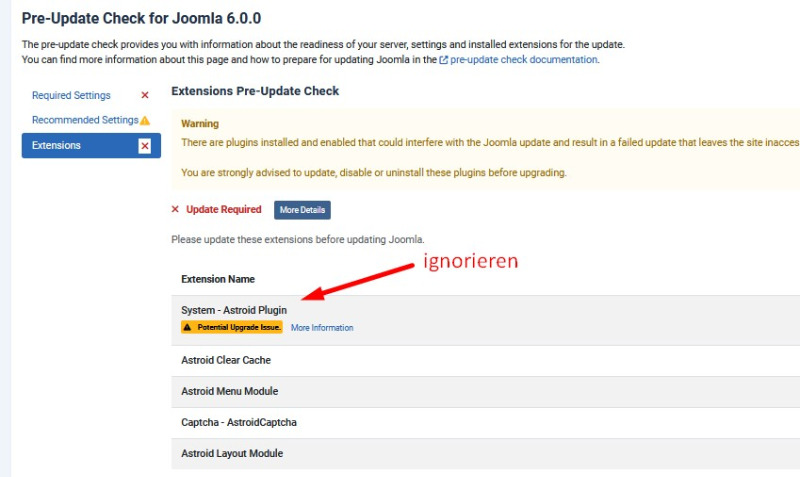Image resolution: width=800 pixels, height=477 pixels.
Task: Click More Information for the Astroid Plugin
Action: pyautogui.click(x=322, y=328)
